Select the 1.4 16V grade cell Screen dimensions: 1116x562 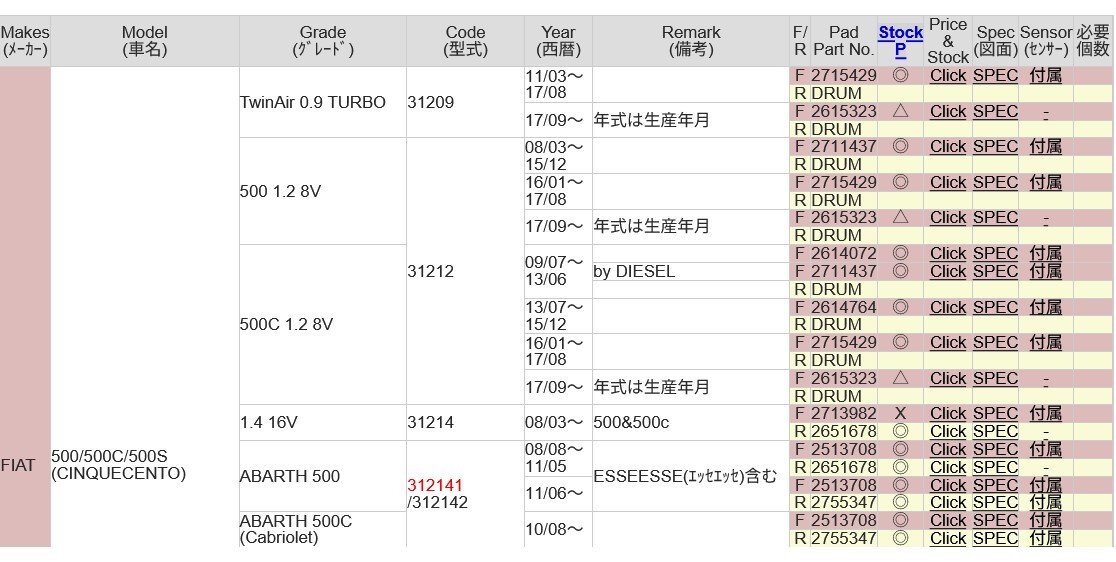322,423
